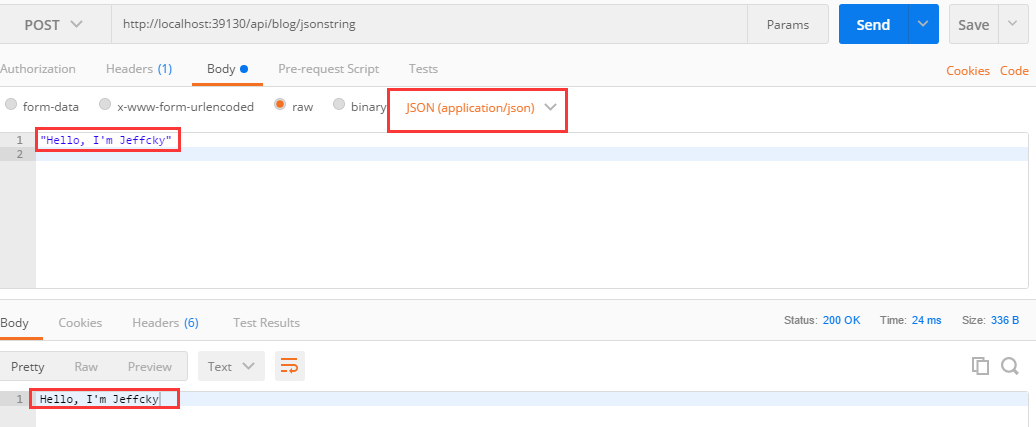
Task: Open the Tests tab
Action: click(423, 69)
